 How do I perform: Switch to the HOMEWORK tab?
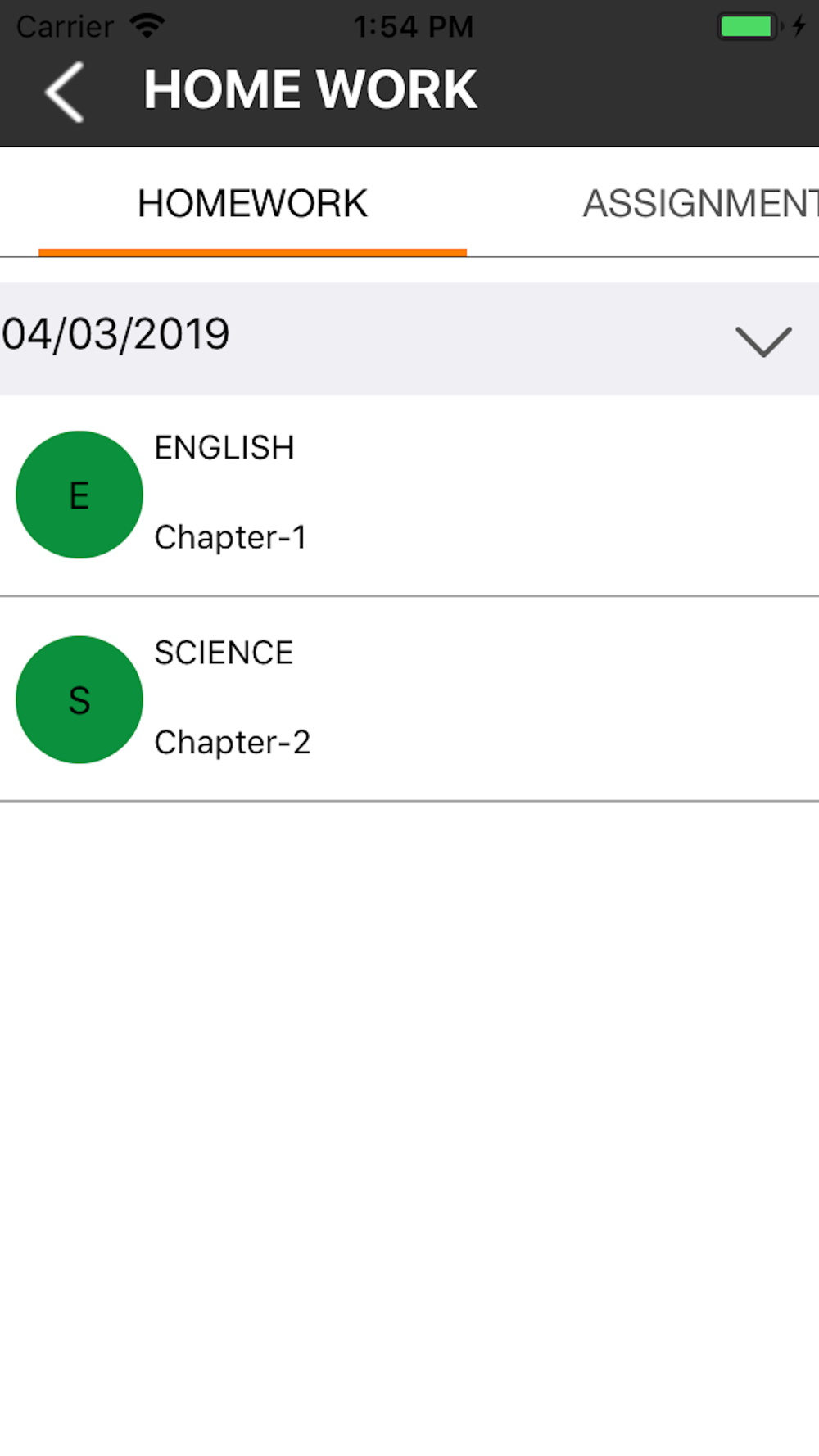[x=252, y=203]
